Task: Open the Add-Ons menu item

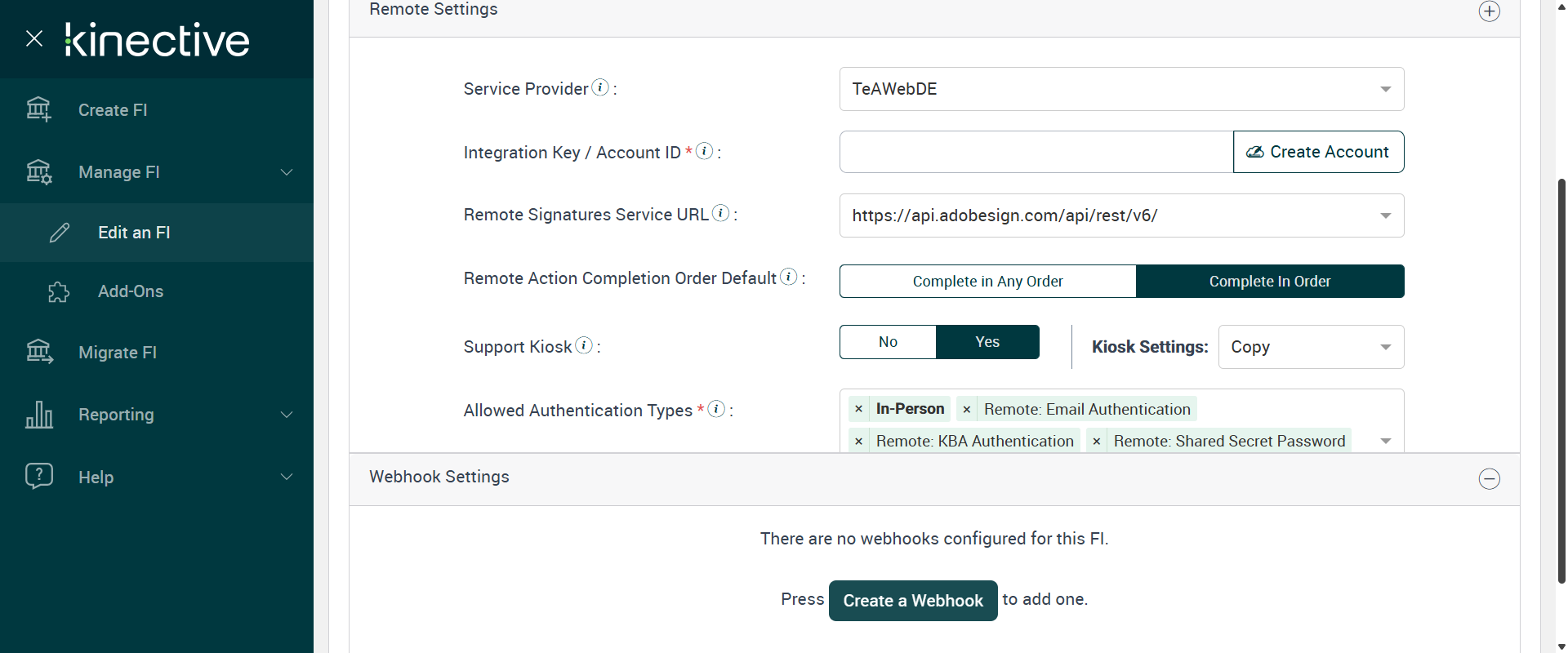Action: [131, 291]
